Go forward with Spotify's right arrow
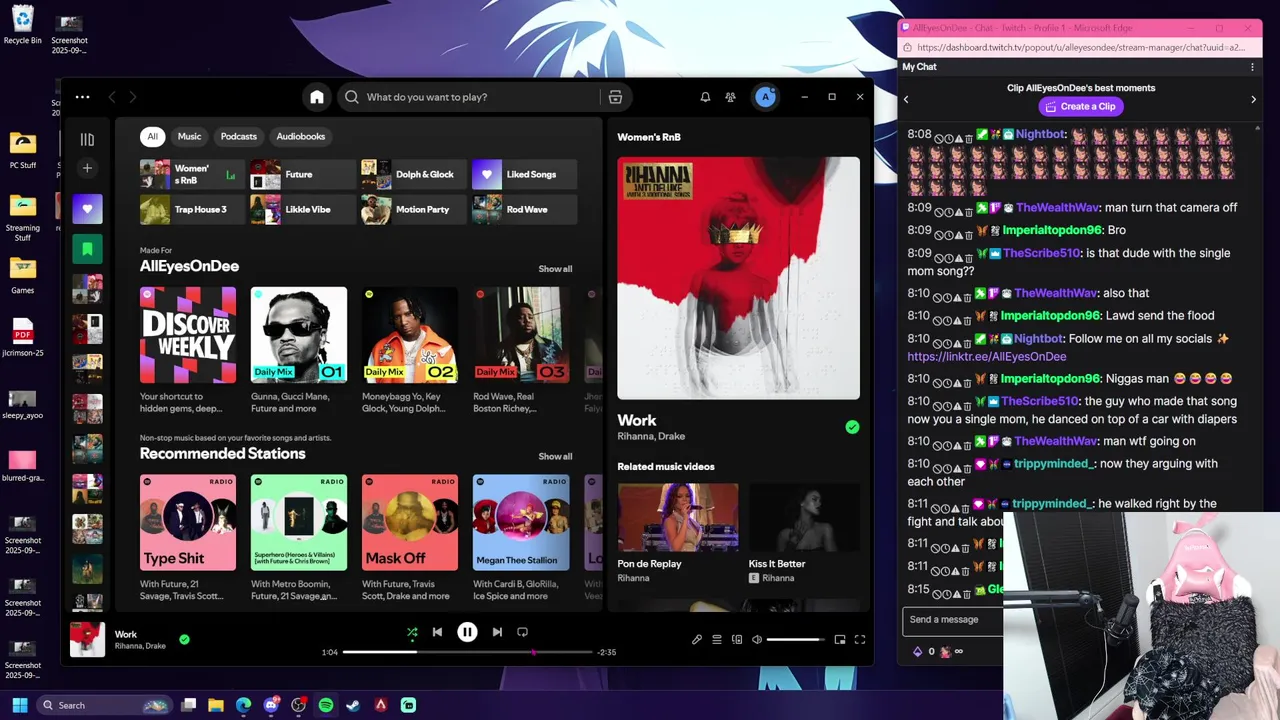 132,97
